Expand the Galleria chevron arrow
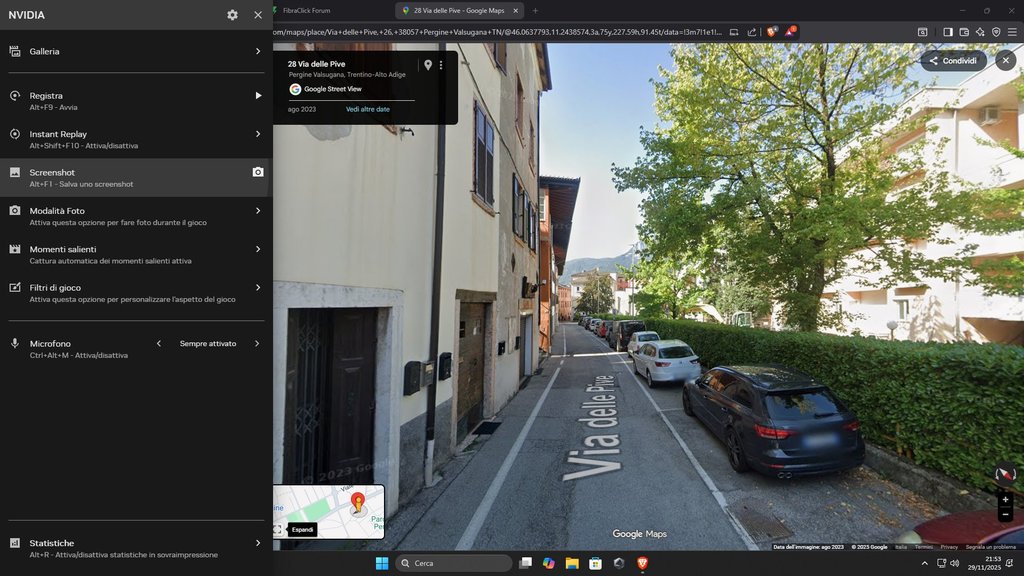The image size is (1024, 576). (258, 51)
